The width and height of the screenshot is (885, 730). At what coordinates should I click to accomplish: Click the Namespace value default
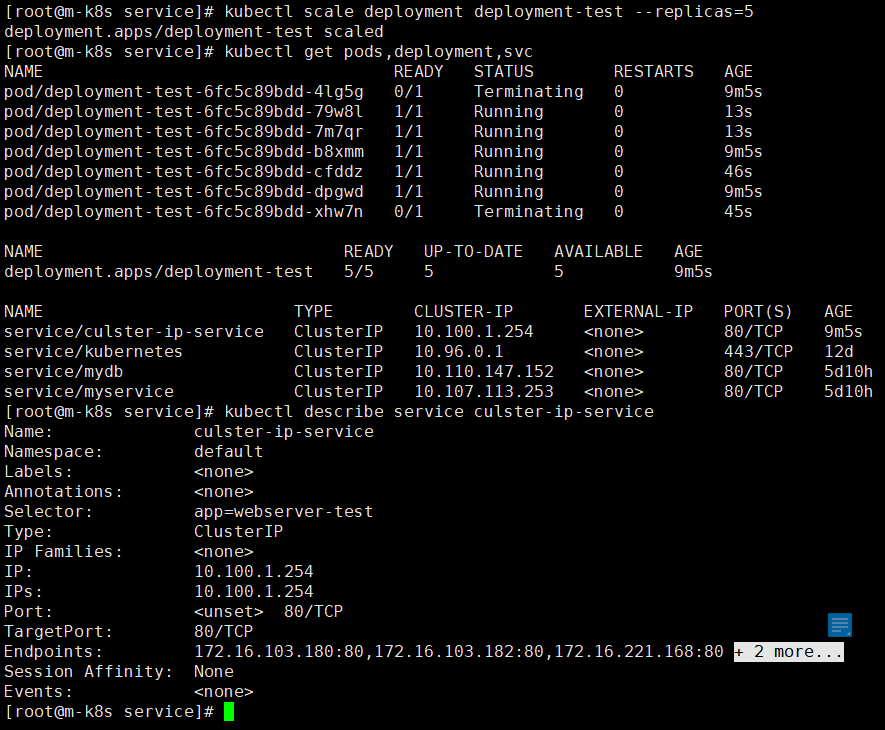(229, 452)
